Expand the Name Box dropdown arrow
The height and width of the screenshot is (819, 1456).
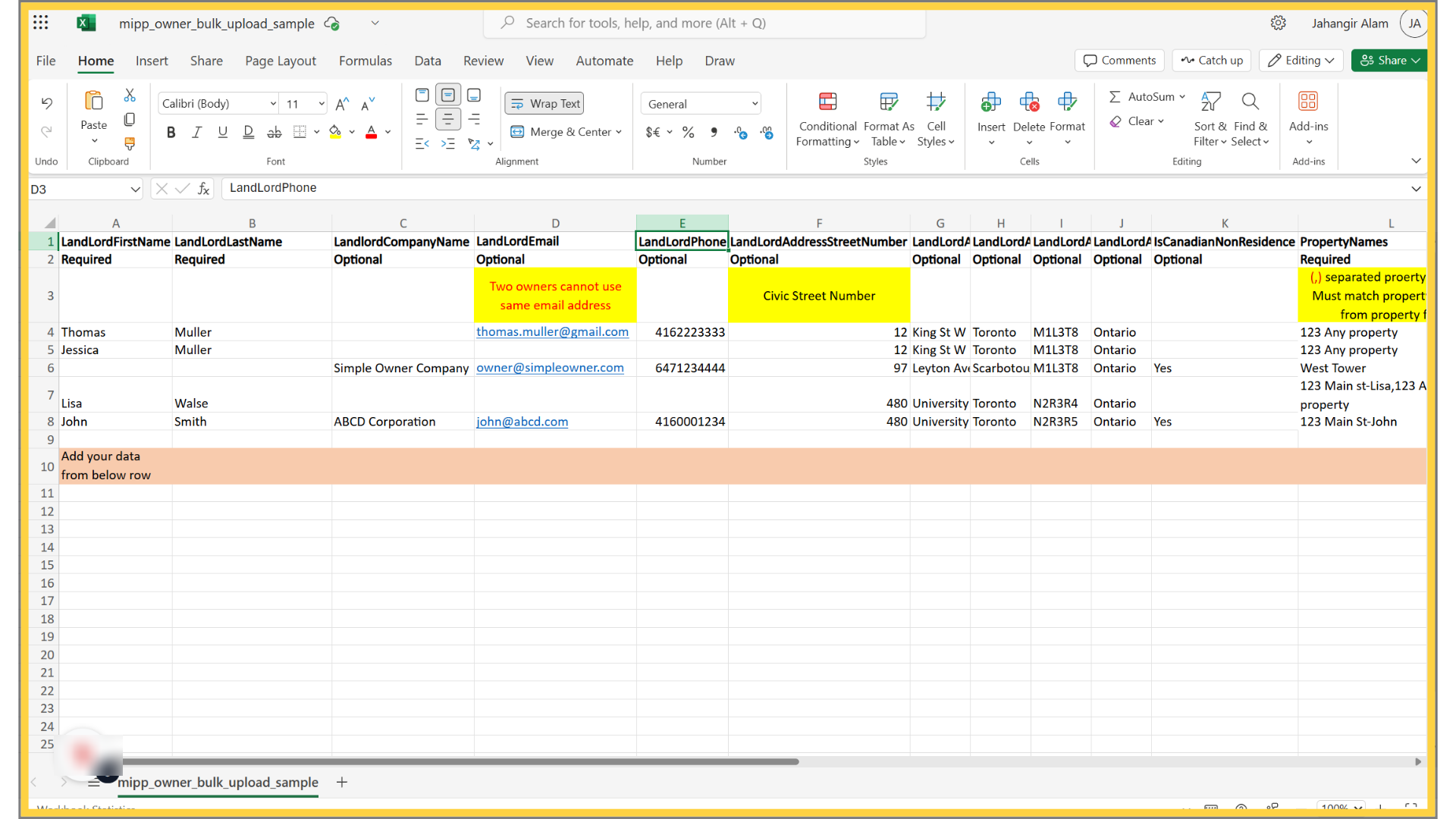[x=135, y=190]
